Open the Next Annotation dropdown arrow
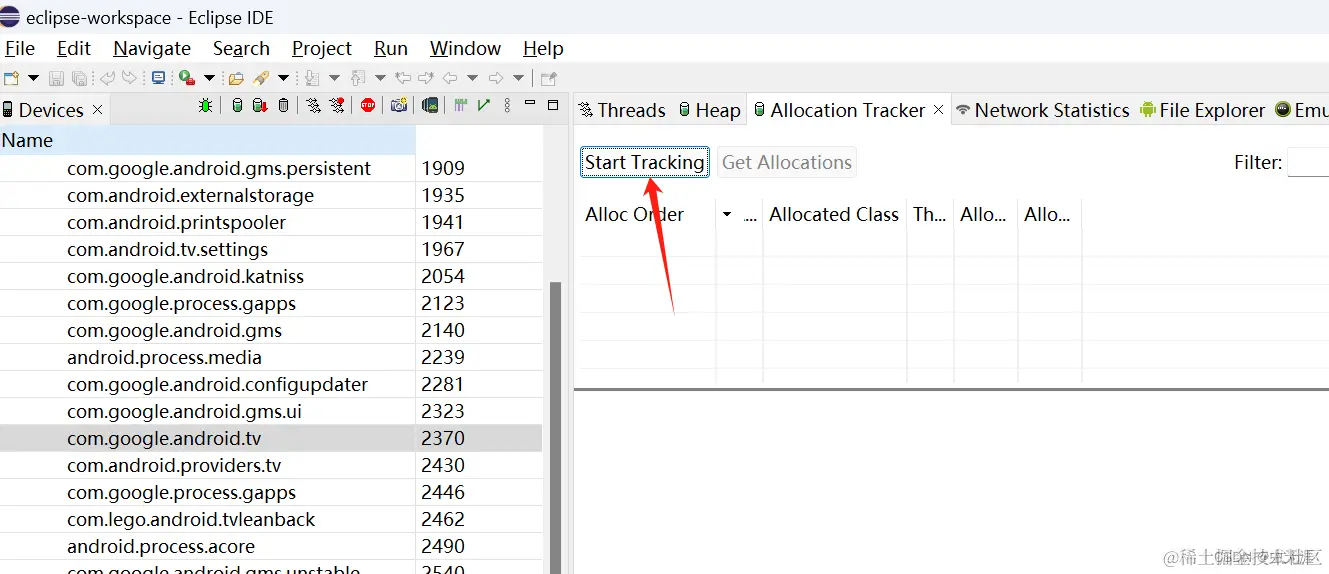 [334, 78]
